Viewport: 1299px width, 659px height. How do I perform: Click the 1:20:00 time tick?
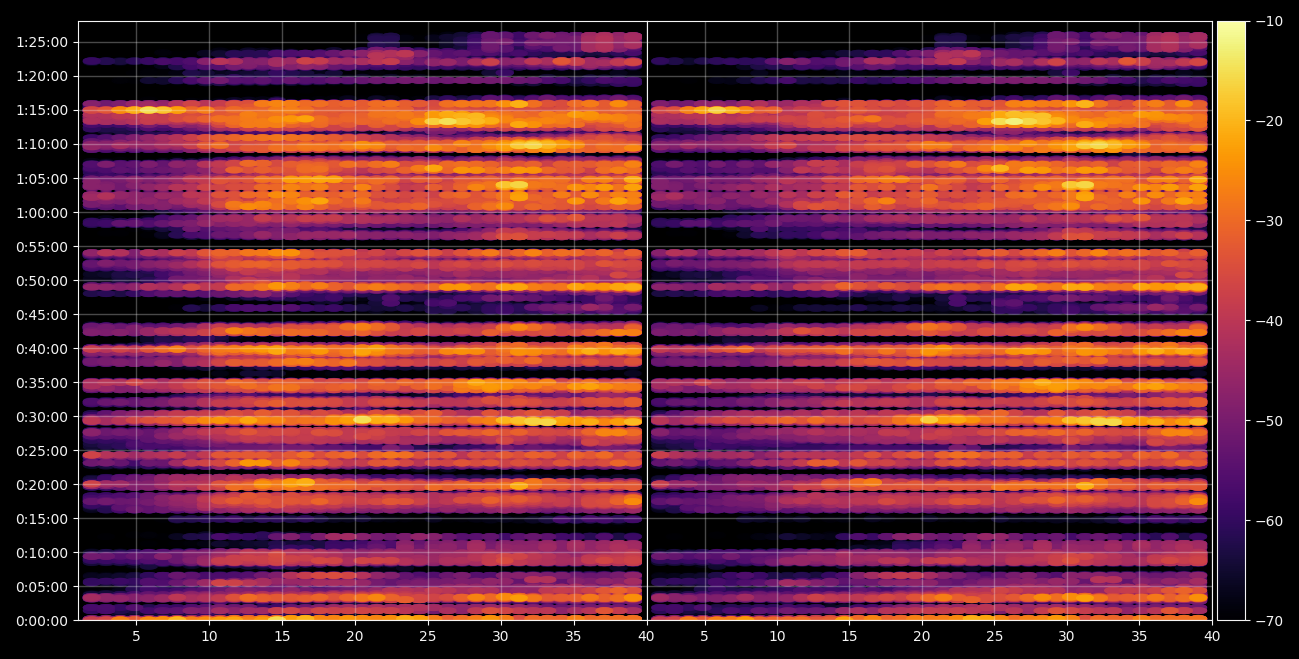point(41,76)
